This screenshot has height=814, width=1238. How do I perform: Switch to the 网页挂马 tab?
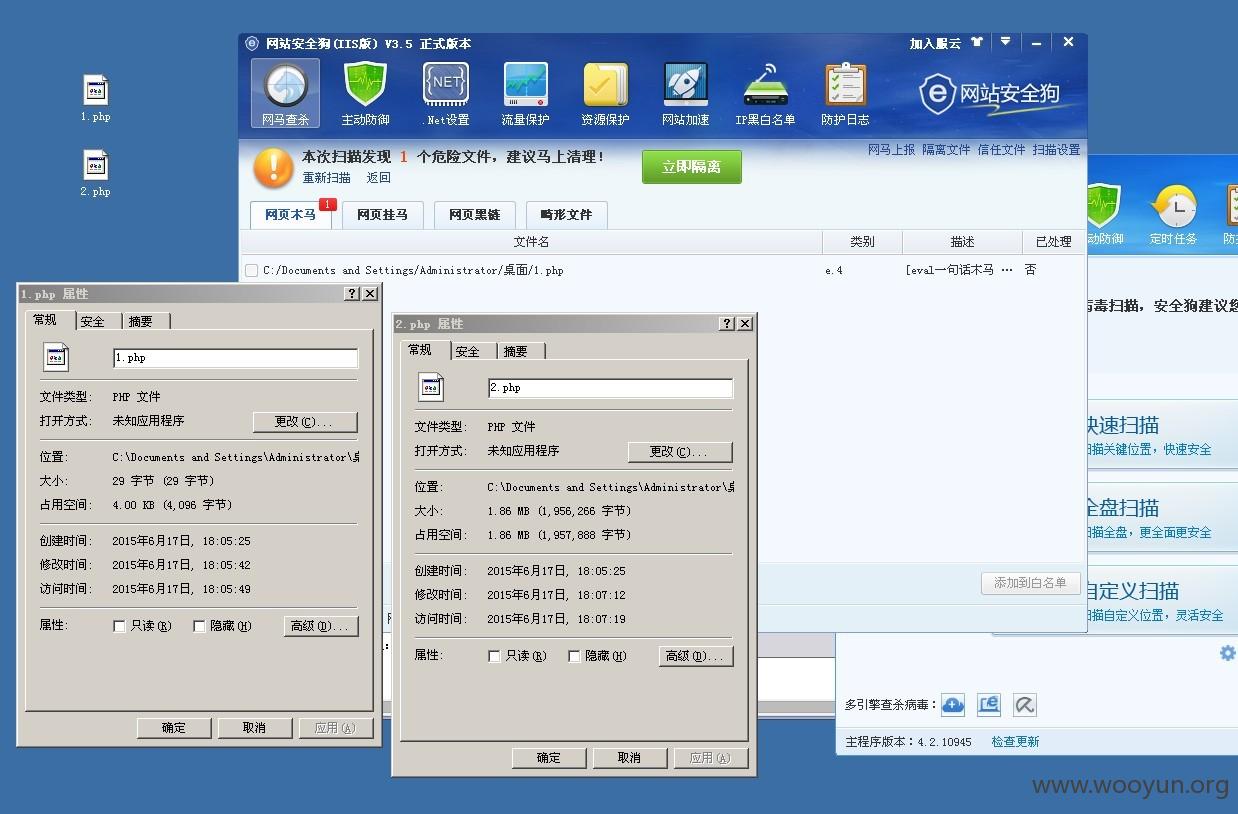382,214
